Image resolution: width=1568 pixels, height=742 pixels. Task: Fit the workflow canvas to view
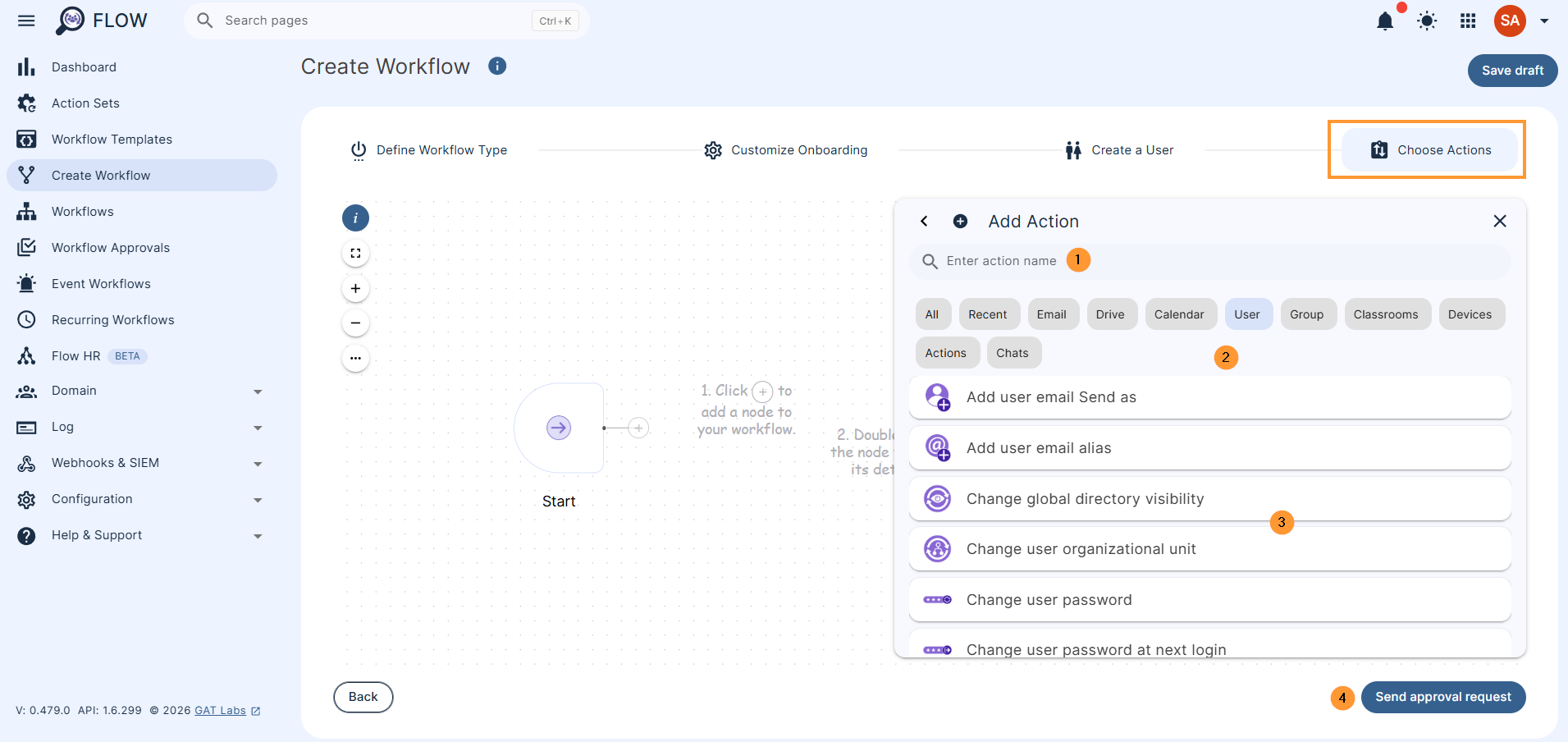tap(355, 254)
